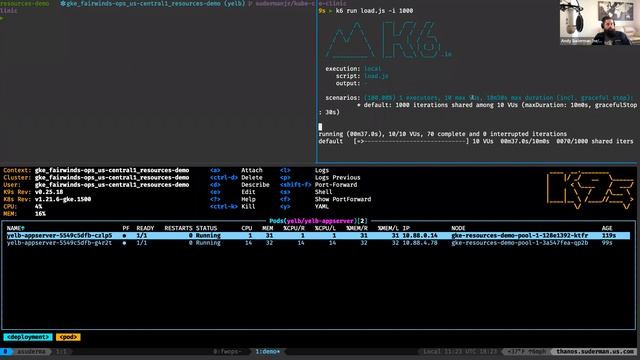Click the RESTARTS column header
Image resolution: width=640 pixels, height=360 pixels.
[178, 228]
